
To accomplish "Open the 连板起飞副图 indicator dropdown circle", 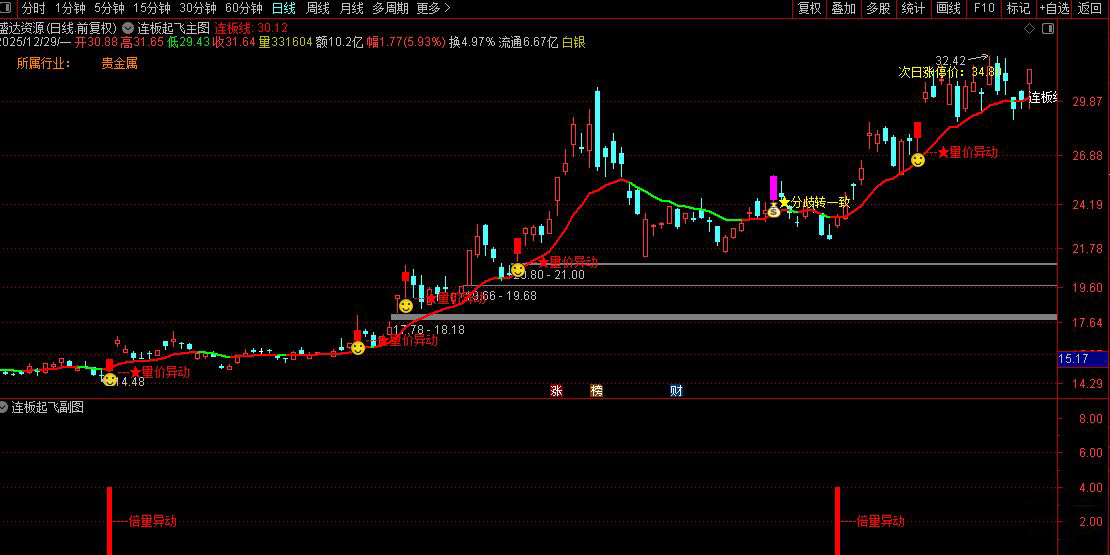I will (x=4, y=407).
